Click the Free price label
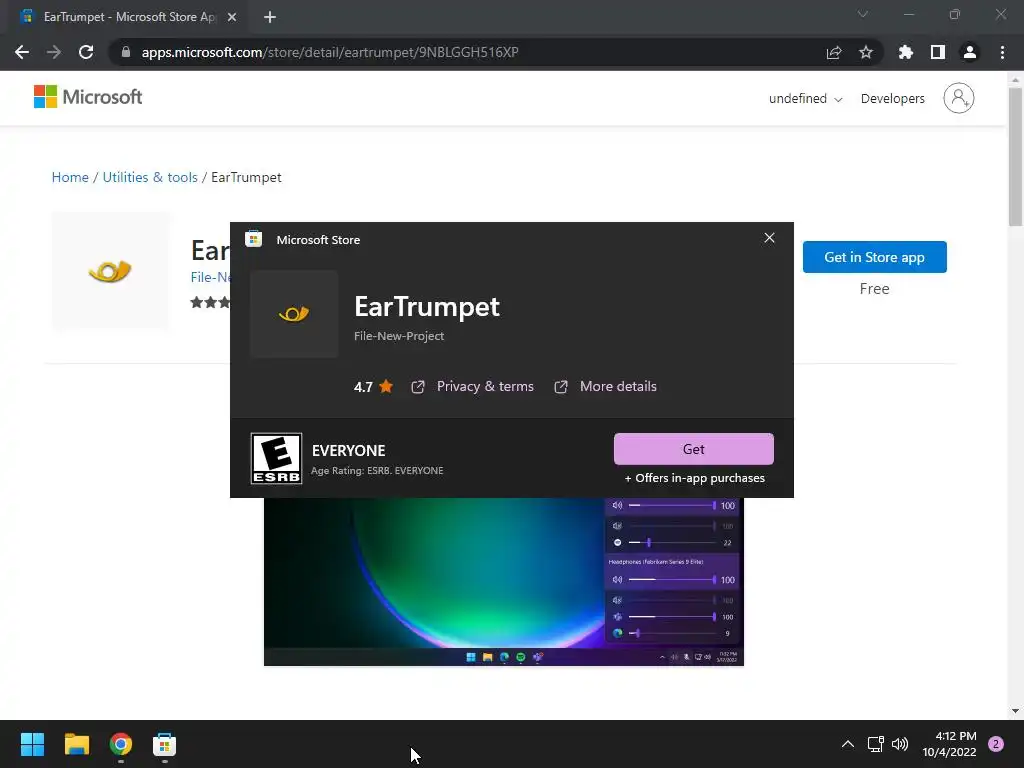Screen dimensions: 1024x768 coord(874,289)
